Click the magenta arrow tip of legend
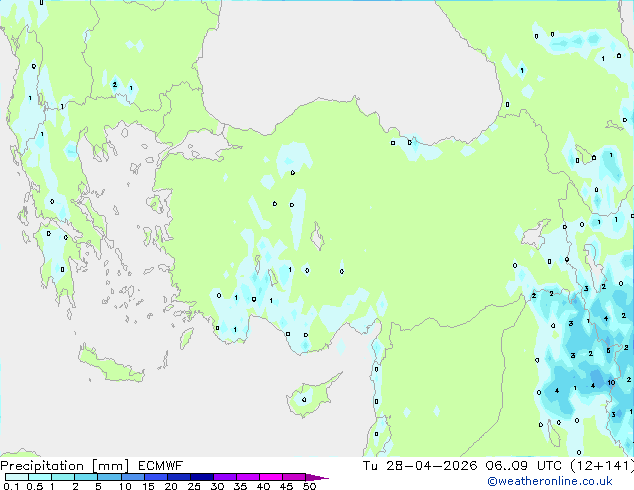Screen dimensions: 634x490 pyautogui.click(x=323, y=478)
